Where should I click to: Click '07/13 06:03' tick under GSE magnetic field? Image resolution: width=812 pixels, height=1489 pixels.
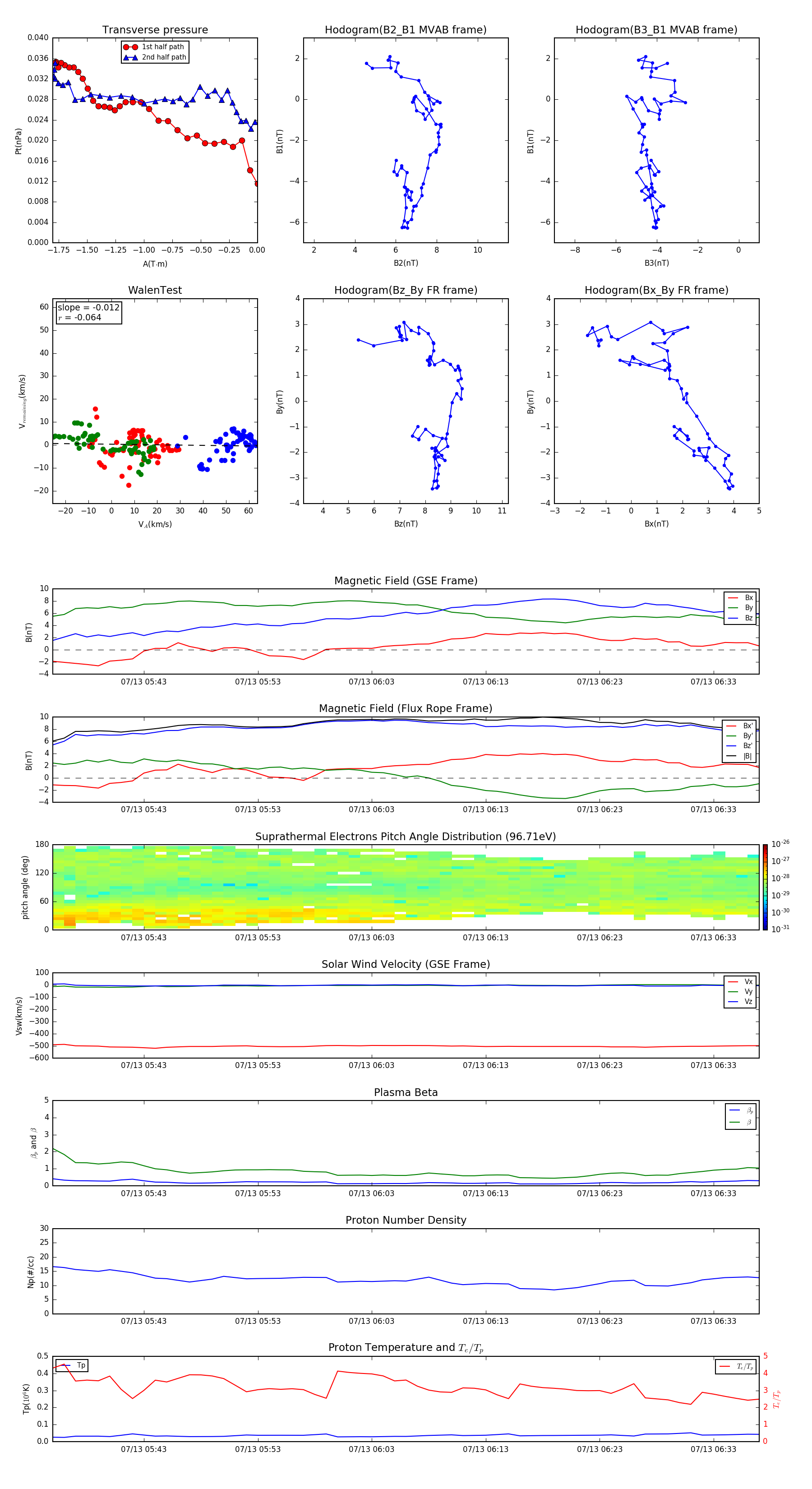pyautogui.click(x=372, y=682)
